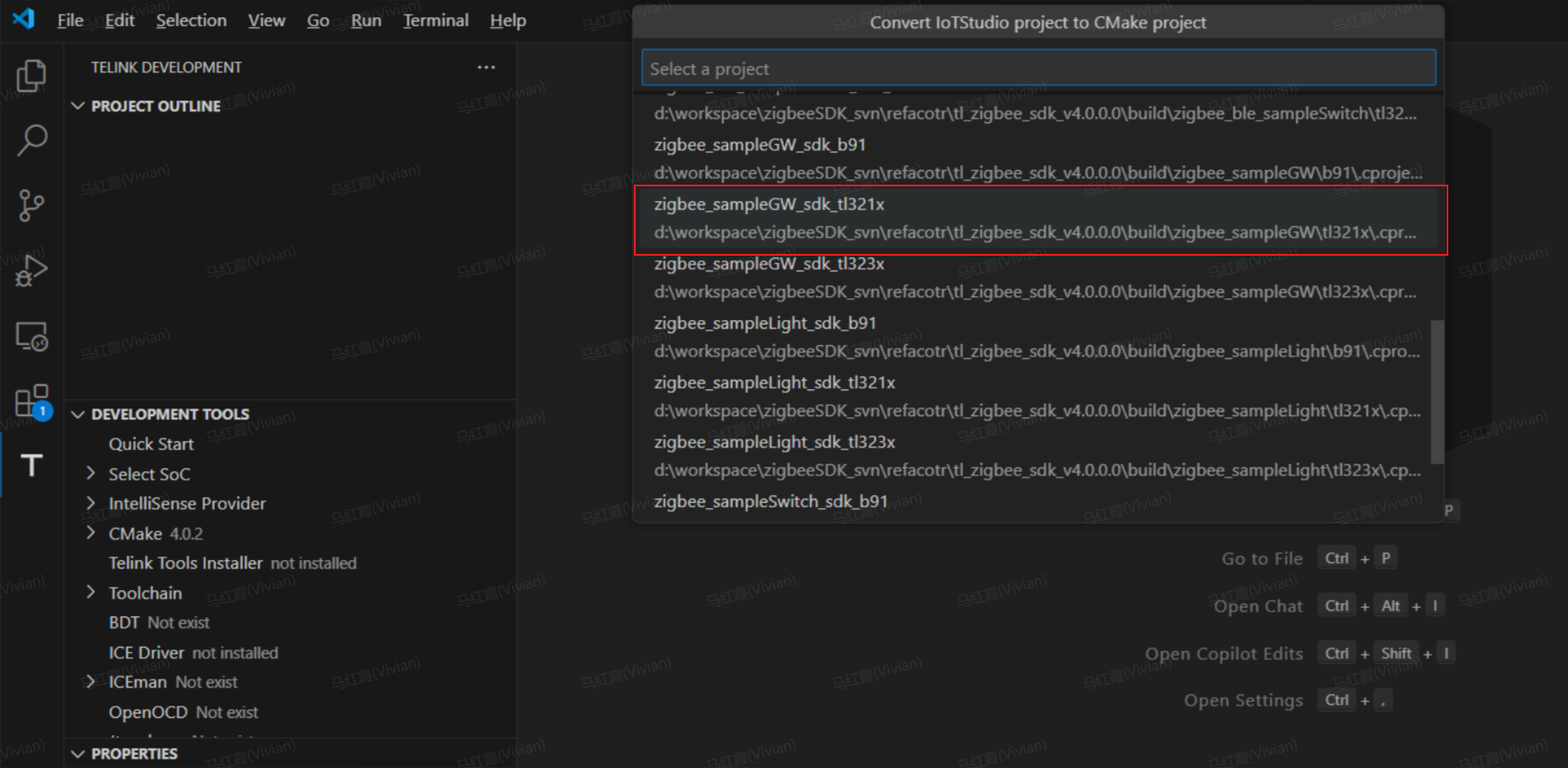The width and height of the screenshot is (1568, 768).
Task: Choose project zigbee_sampleGW_sdk_tl323x
Action: click(x=1038, y=277)
